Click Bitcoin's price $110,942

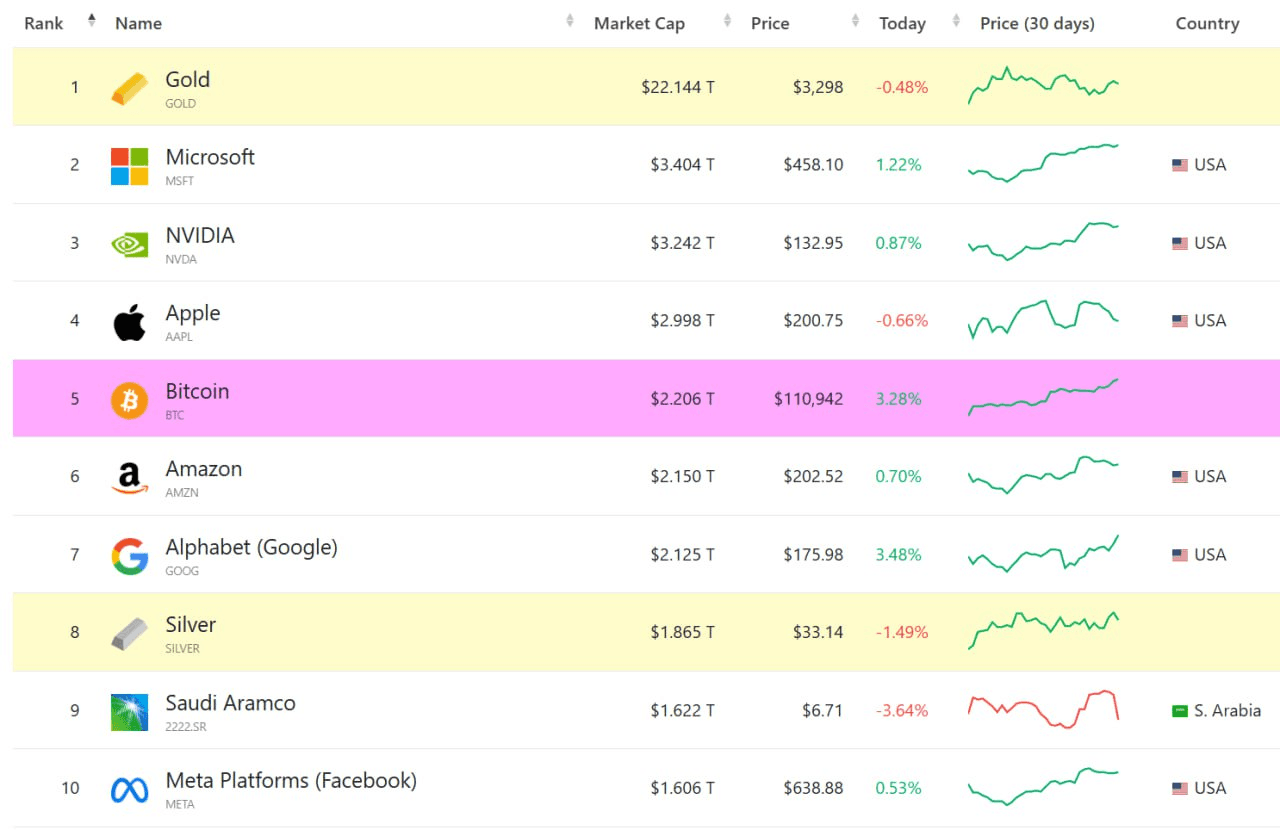(808, 399)
